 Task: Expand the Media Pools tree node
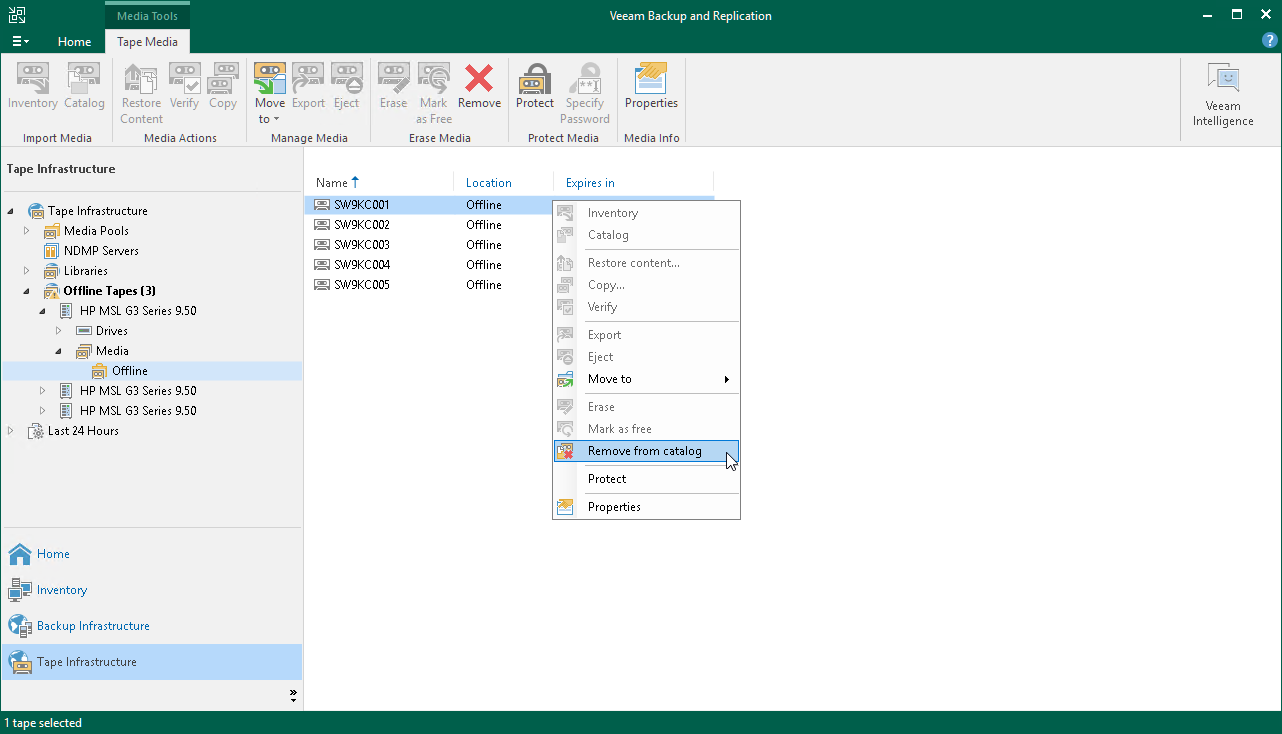coord(27,231)
